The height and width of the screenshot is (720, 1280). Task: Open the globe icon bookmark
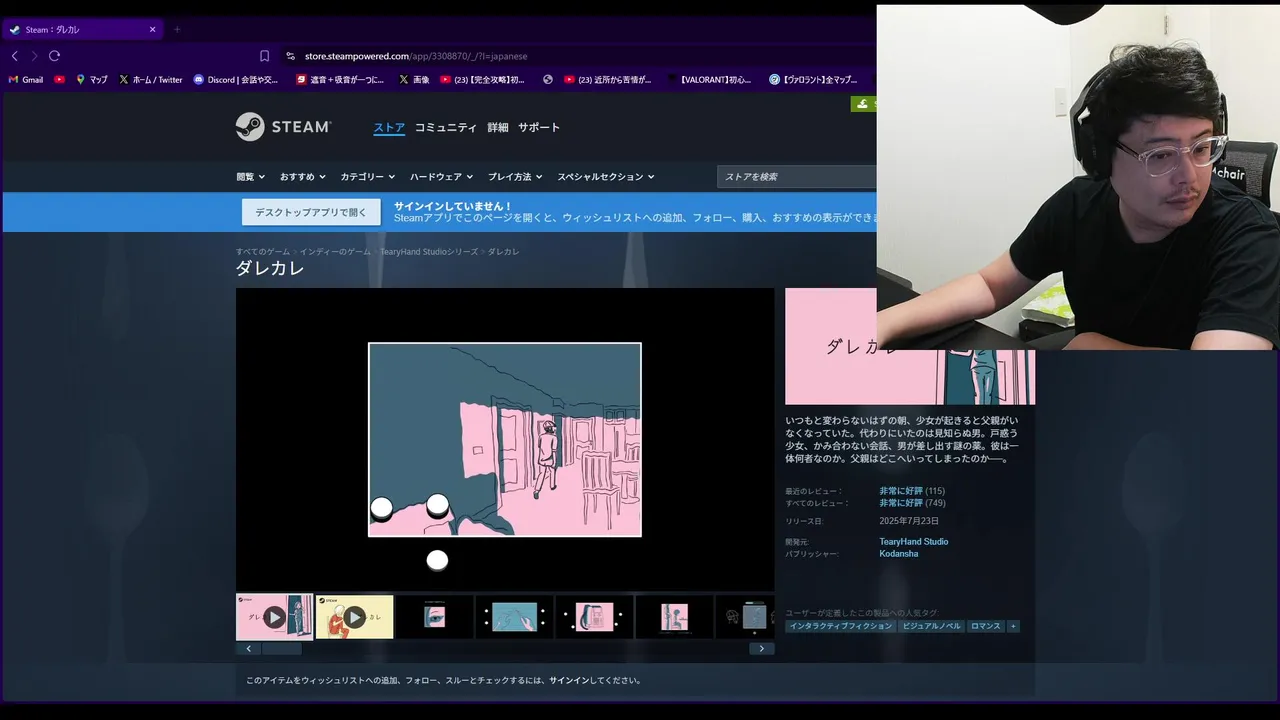click(x=548, y=79)
